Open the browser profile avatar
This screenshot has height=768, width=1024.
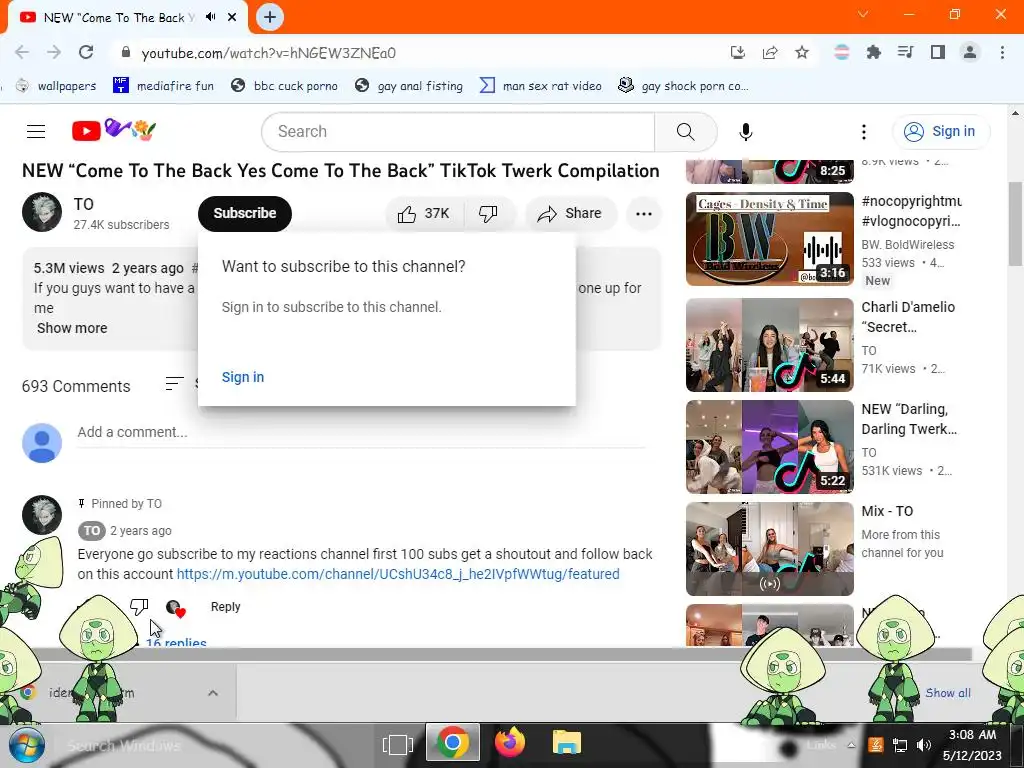tap(970, 53)
